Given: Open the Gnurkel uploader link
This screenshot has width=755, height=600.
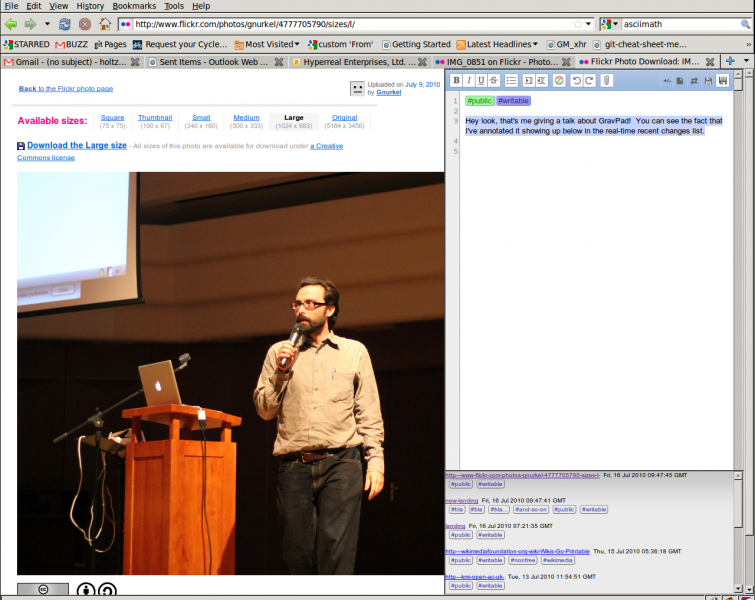Looking at the screenshot, I should tap(389, 92).
